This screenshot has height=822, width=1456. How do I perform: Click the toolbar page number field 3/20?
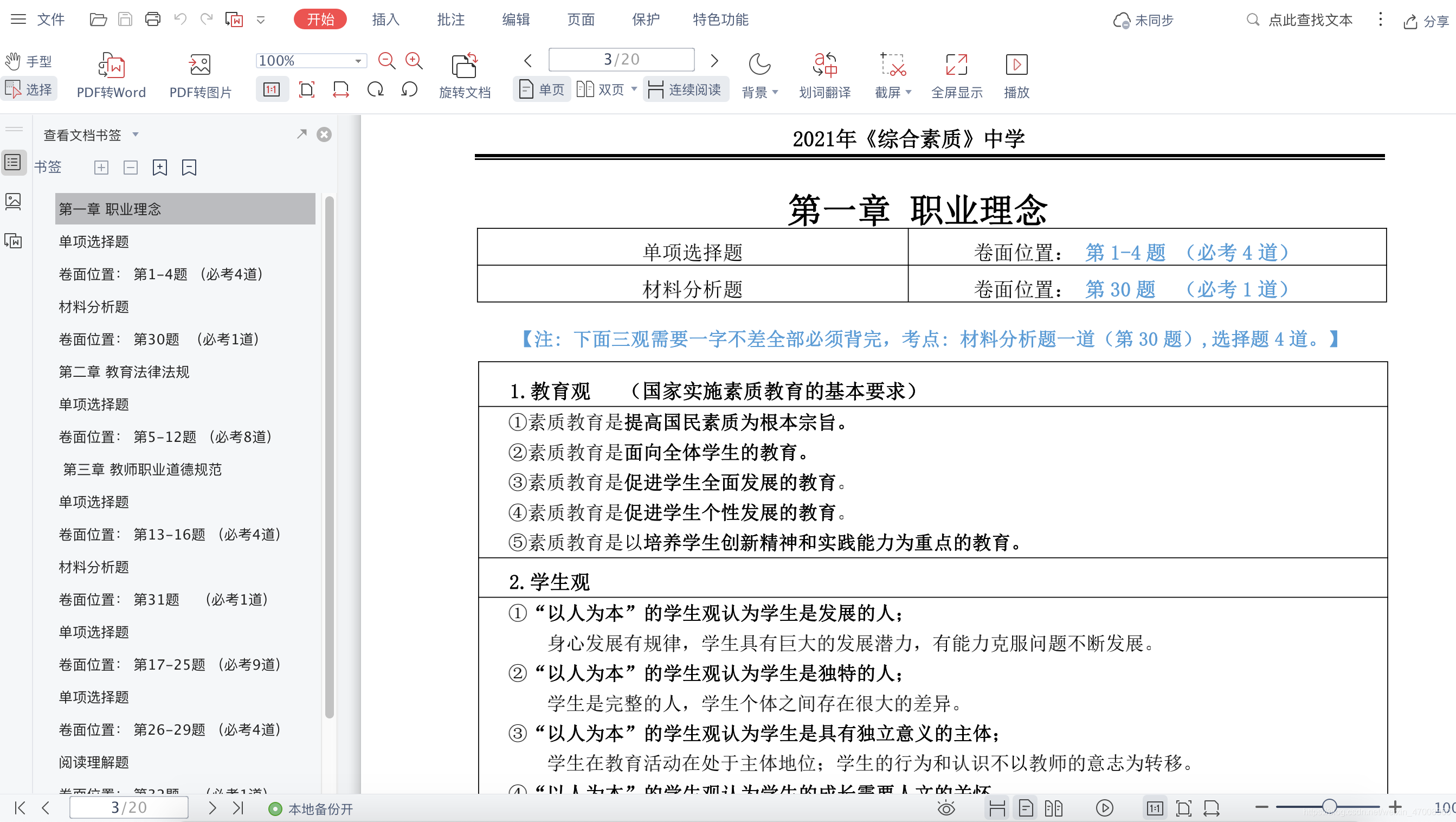(x=621, y=59)
